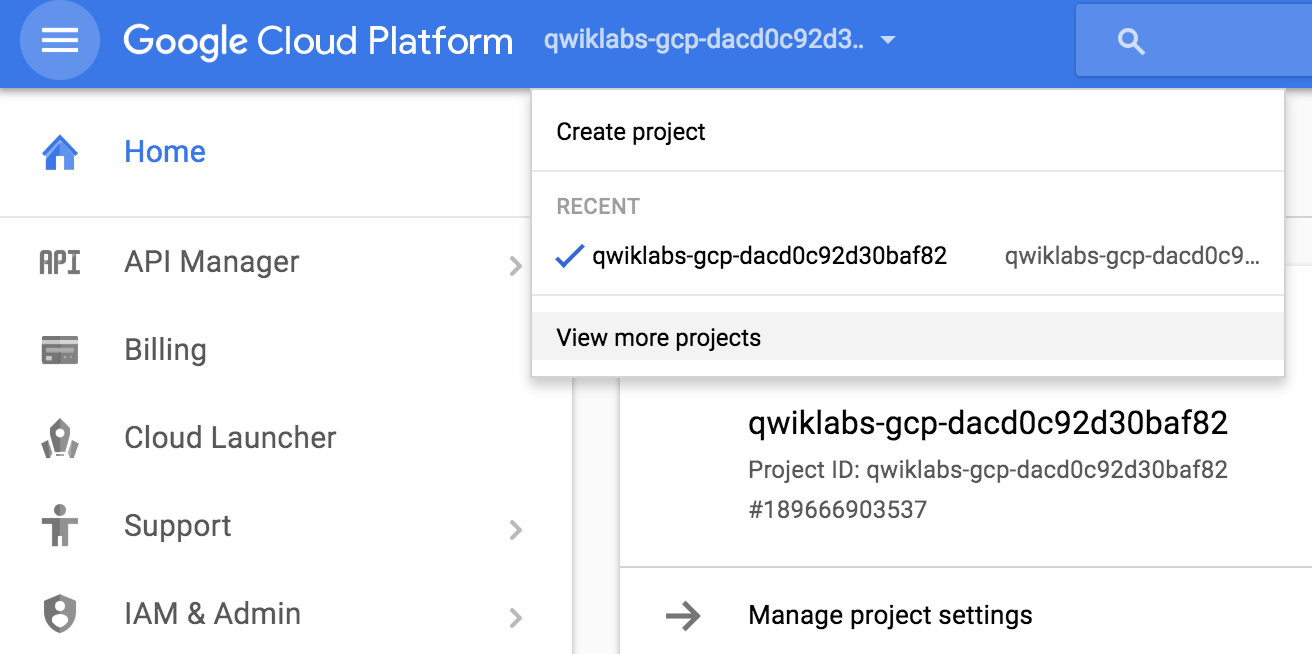The width and height of the screenshot is (1312, 654).
Task: Expand the API Manager submenu chevron
Action: tap(515, 265)
